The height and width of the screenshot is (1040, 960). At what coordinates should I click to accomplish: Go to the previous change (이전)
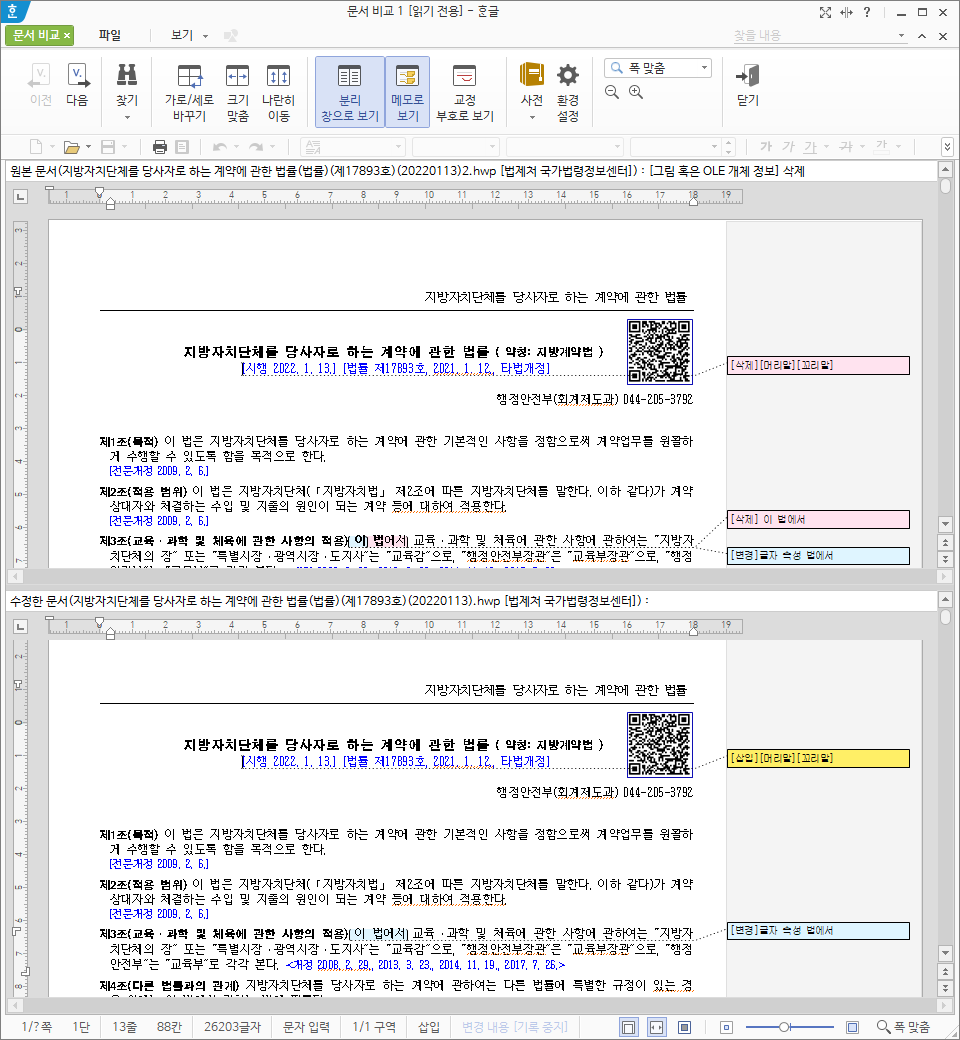(x=40, y=84)
